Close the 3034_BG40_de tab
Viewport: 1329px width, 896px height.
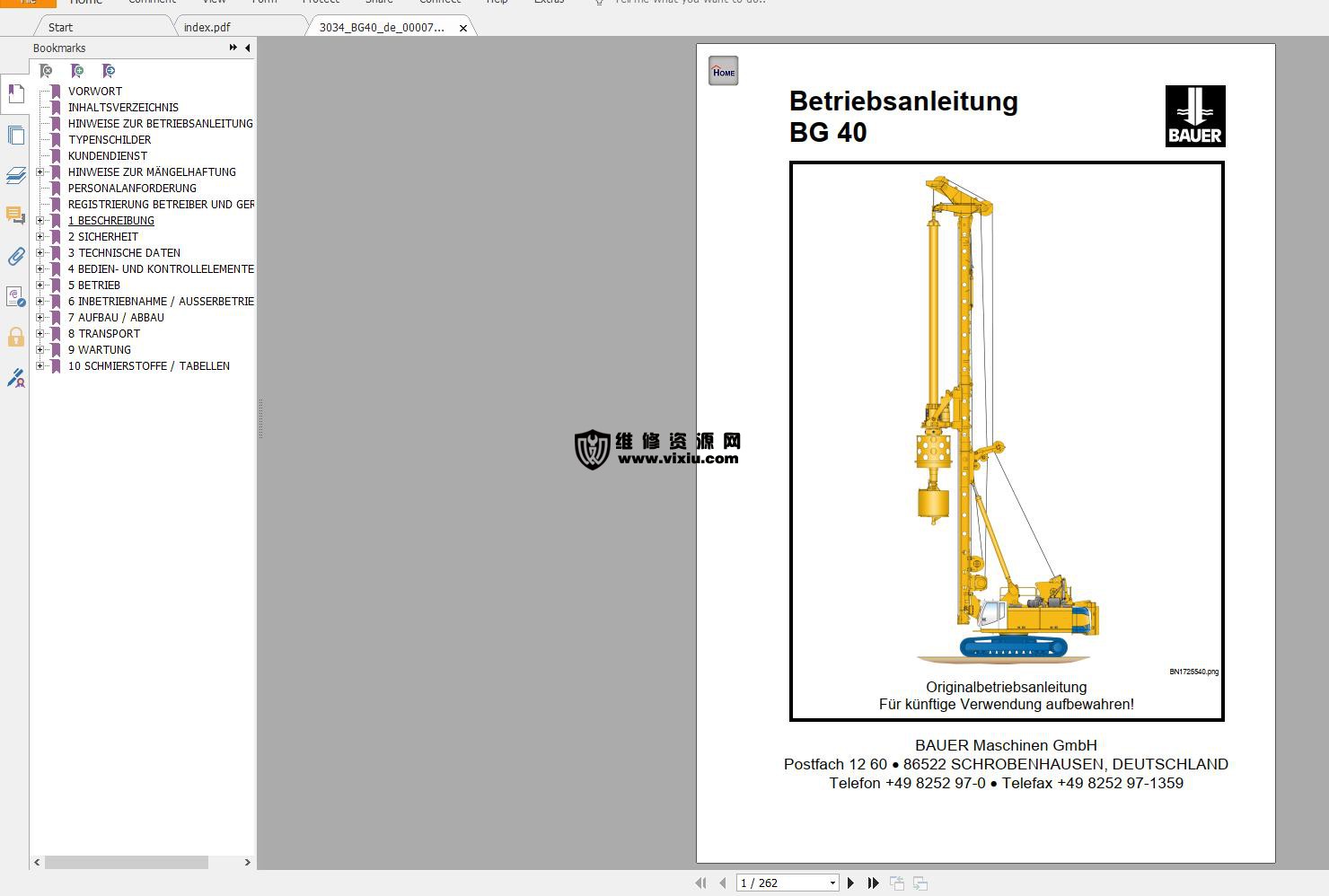coord(463,28)
